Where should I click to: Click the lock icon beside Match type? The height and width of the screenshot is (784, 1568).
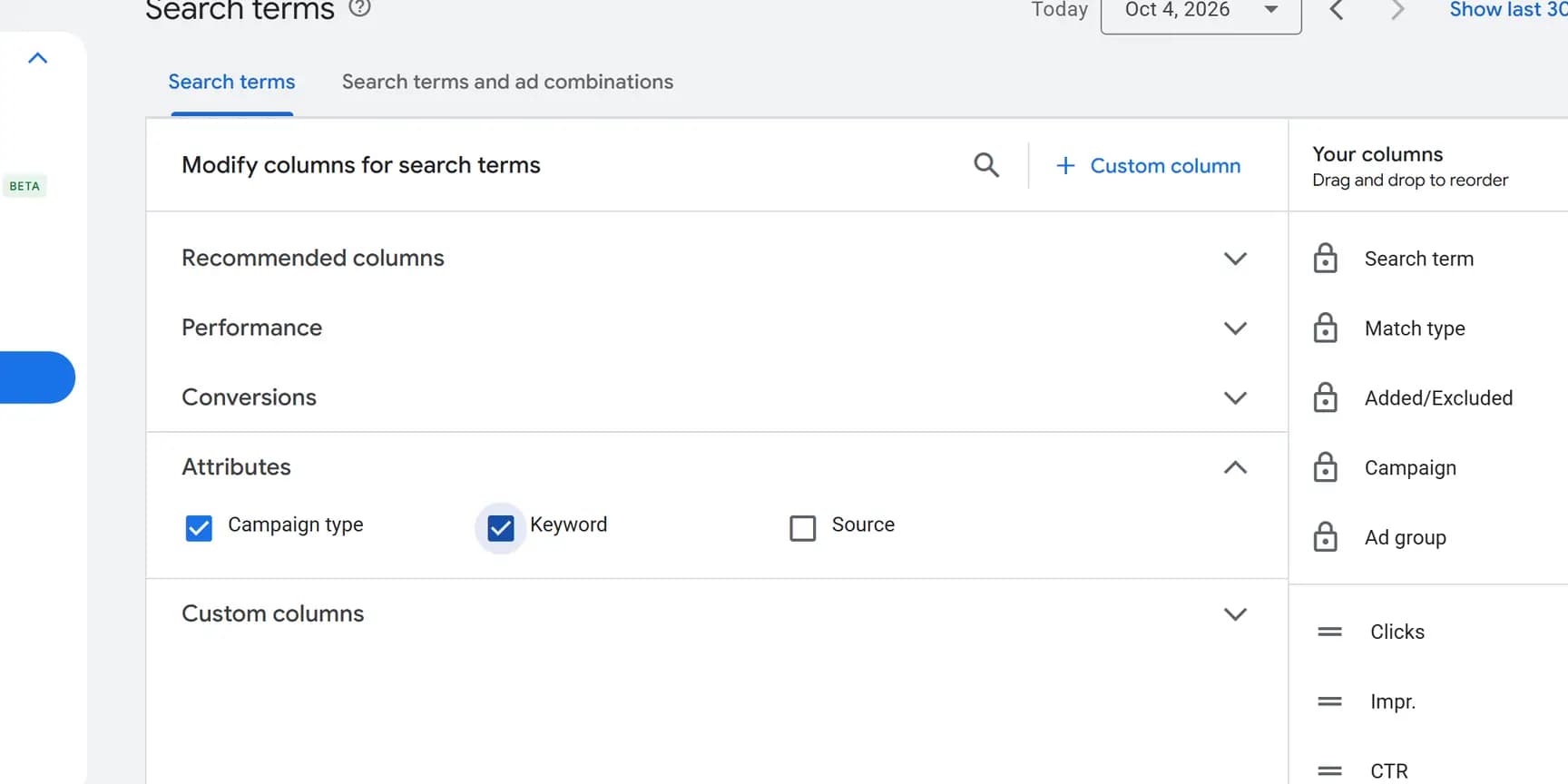(1325, 328)
